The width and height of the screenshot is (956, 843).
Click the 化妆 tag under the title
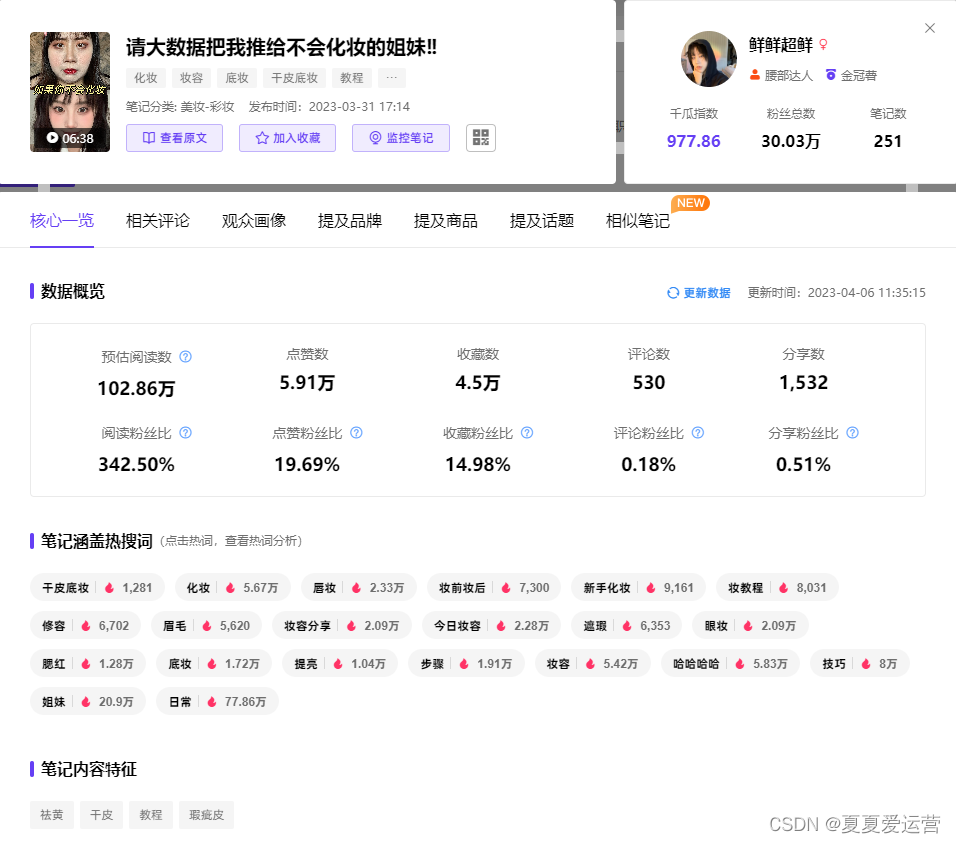coord(146,78)
